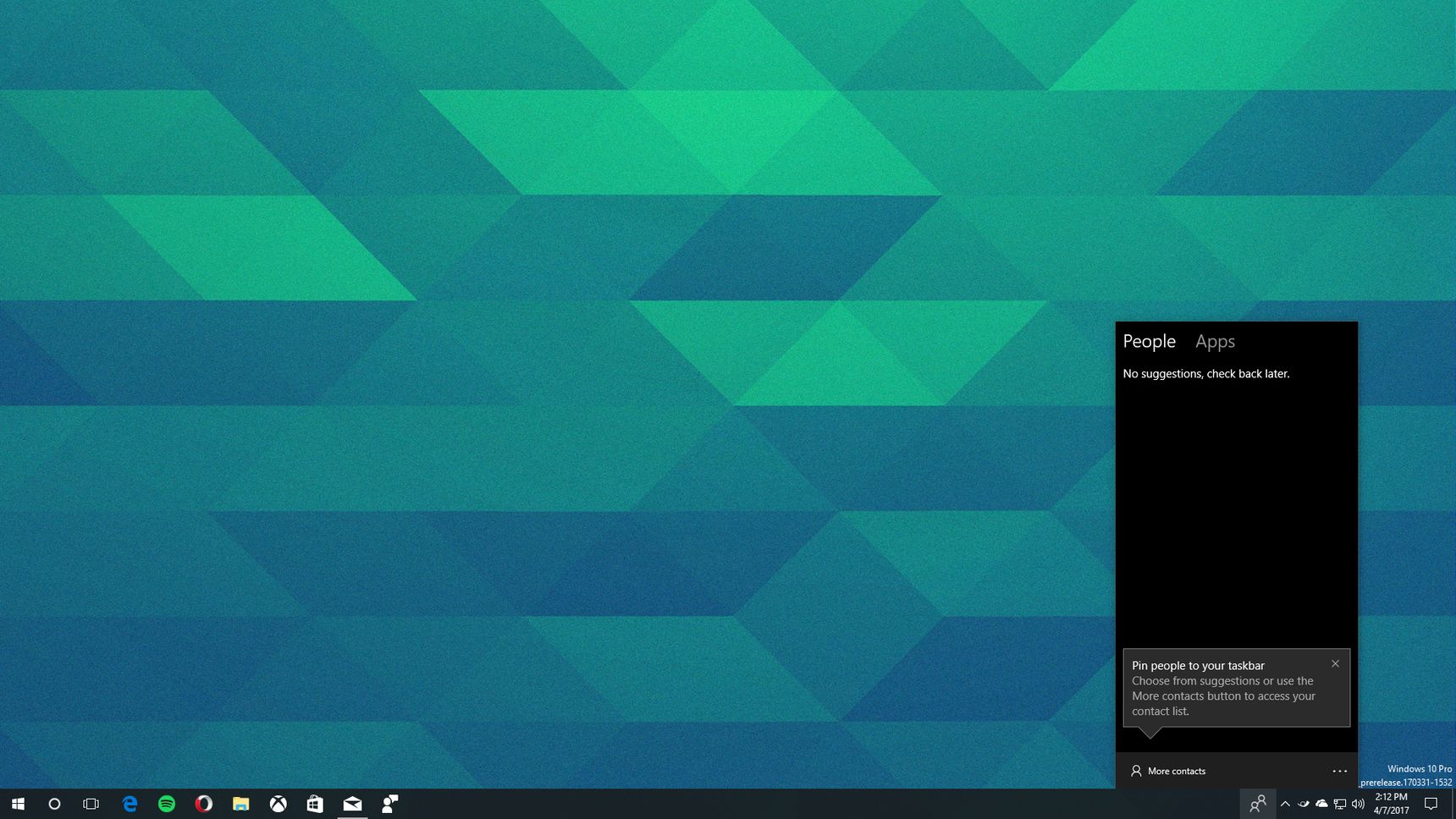This screenshot has height=819, width=1456.
Task: Open the Windows Start menu
Action: (18, 804)
